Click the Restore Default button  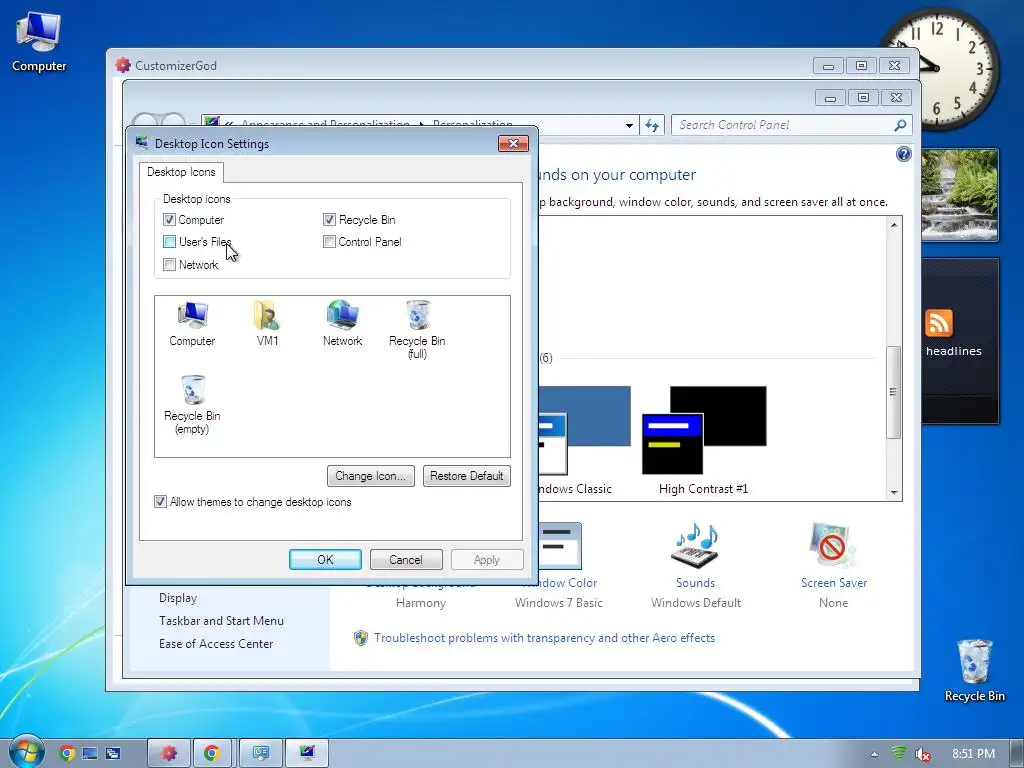(x=466, y=476)
